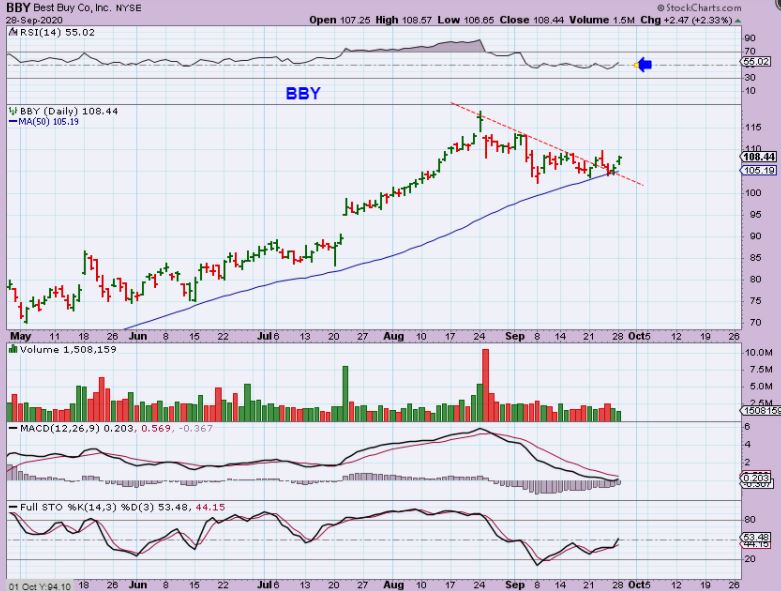The width and height of the screenshot is (781, 591).
Task: Click the bold BBY ticker in the header
Action: point(18,7)
